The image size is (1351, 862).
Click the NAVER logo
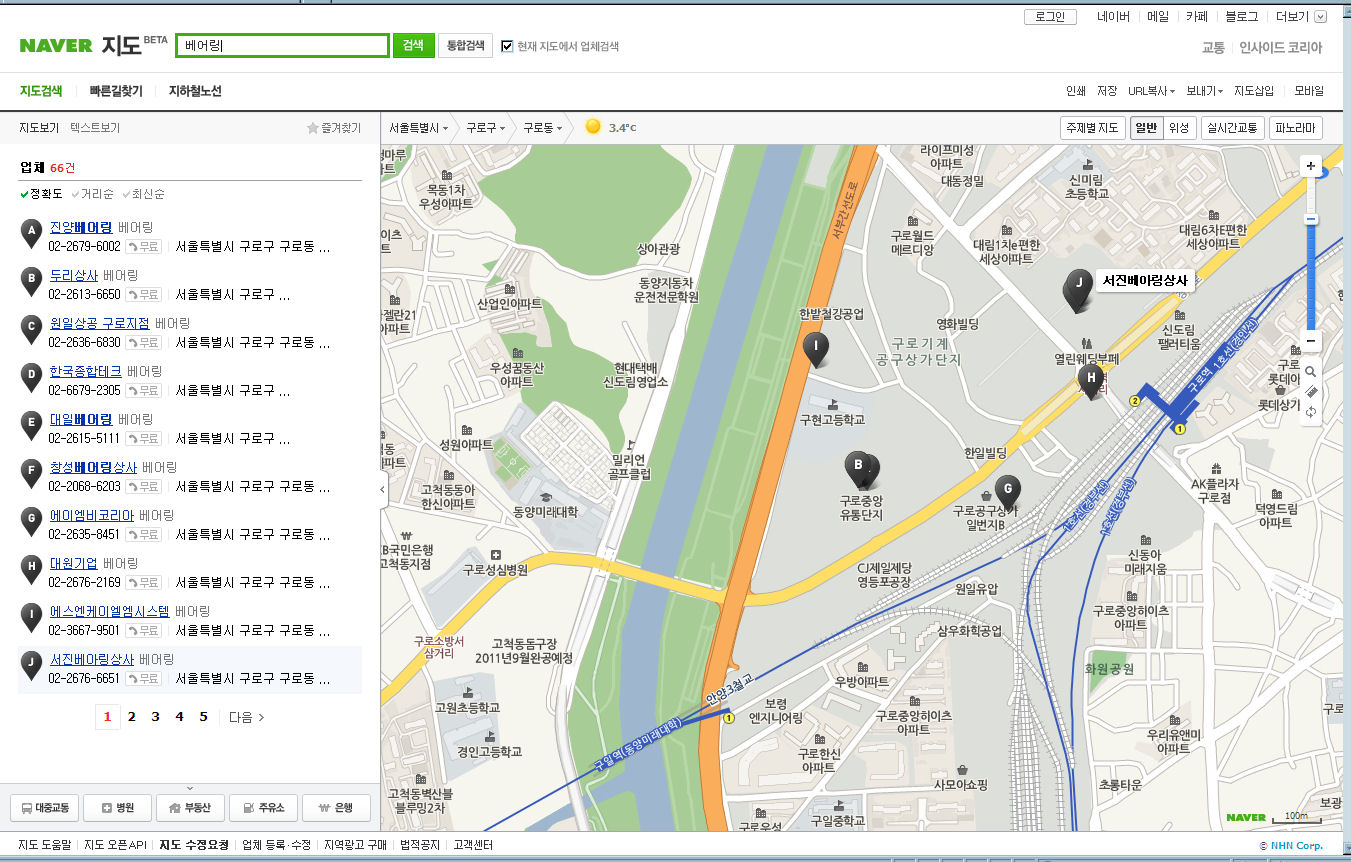56,46
